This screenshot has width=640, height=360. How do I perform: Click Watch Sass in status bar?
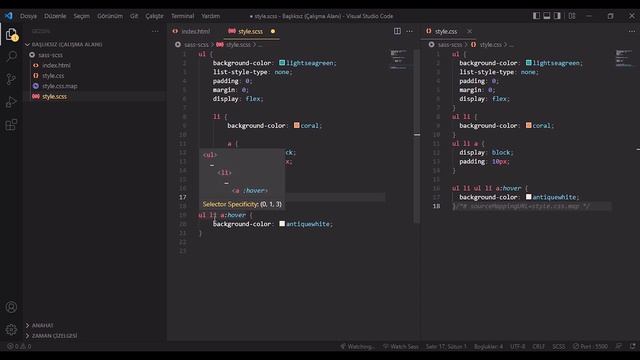pyautogui.click(x=400, y=347)
